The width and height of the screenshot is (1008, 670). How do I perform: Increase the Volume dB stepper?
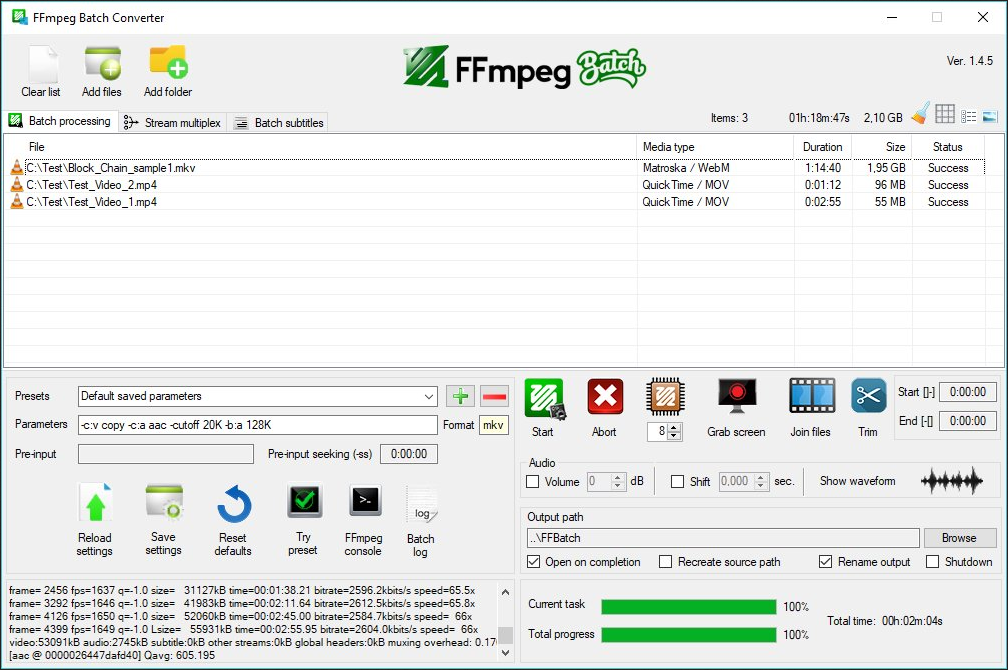618,477
